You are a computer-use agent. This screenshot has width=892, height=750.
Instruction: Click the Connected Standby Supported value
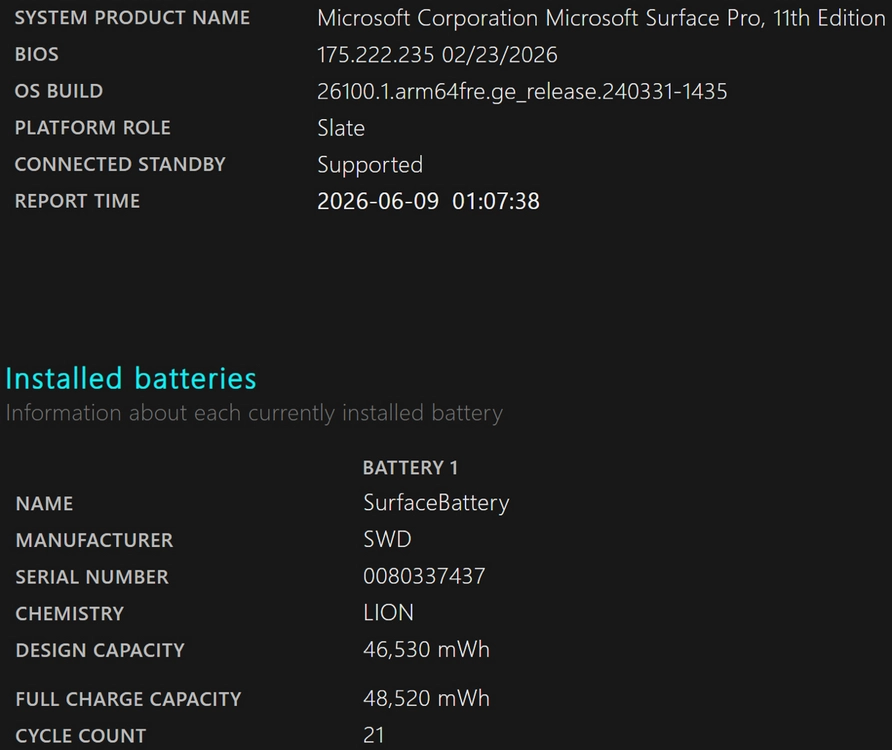370,165
